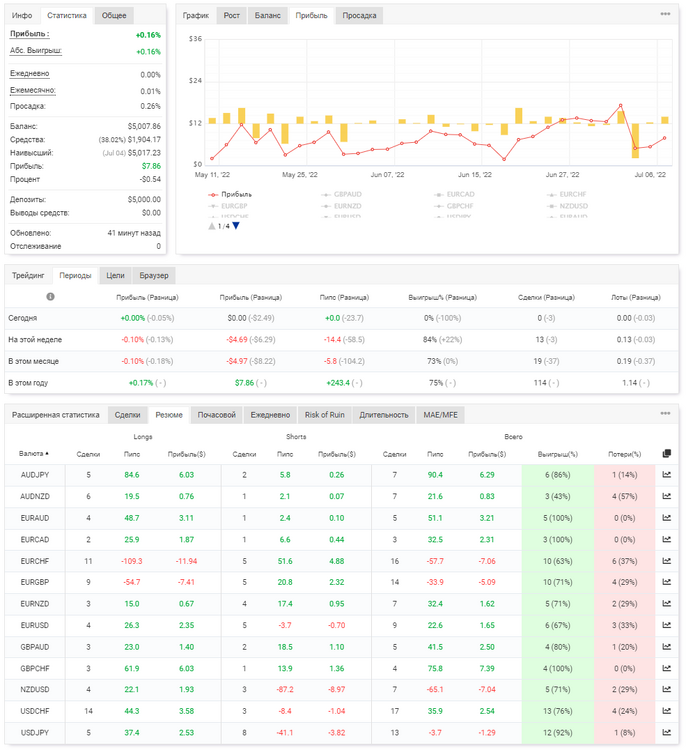
Task: Open chart icon for USDJPY row
Action: tap(666, 732)
